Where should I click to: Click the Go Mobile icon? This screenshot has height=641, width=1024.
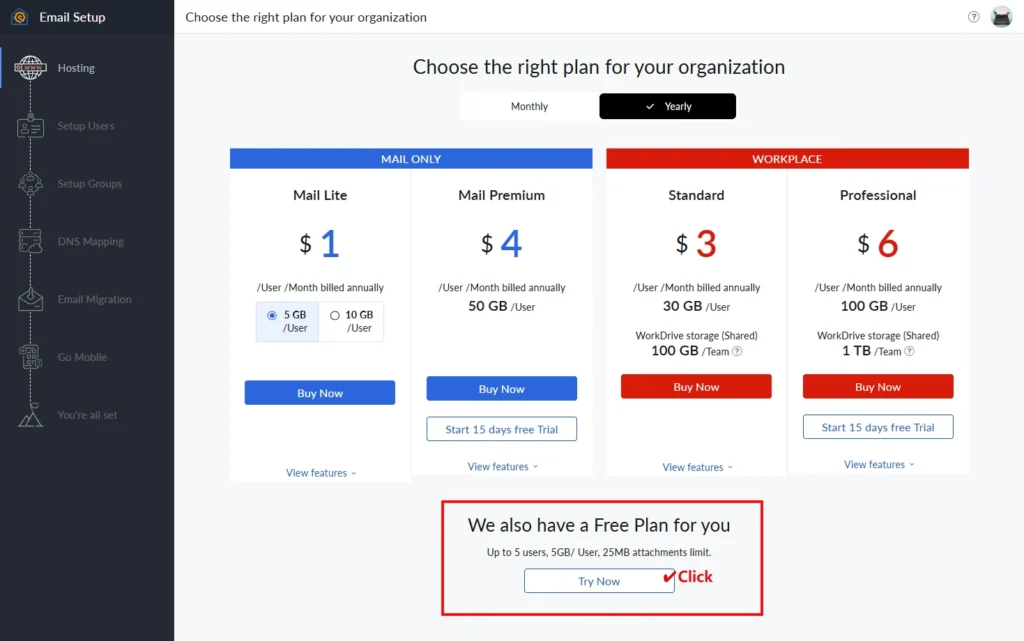31,357
